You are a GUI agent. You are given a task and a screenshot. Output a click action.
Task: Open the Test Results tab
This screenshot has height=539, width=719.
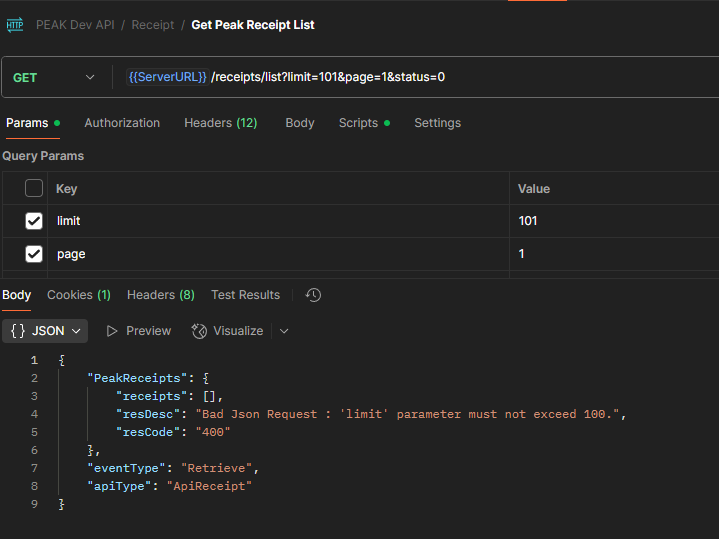(245, 295)
